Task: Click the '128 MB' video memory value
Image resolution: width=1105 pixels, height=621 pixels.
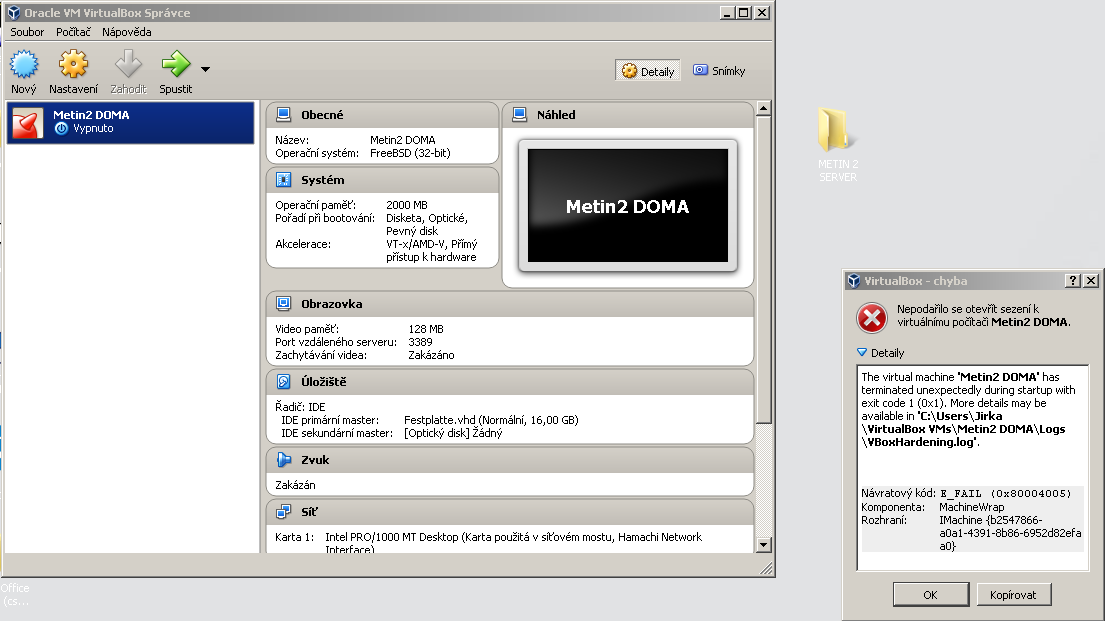Action: tap(426, 329)
